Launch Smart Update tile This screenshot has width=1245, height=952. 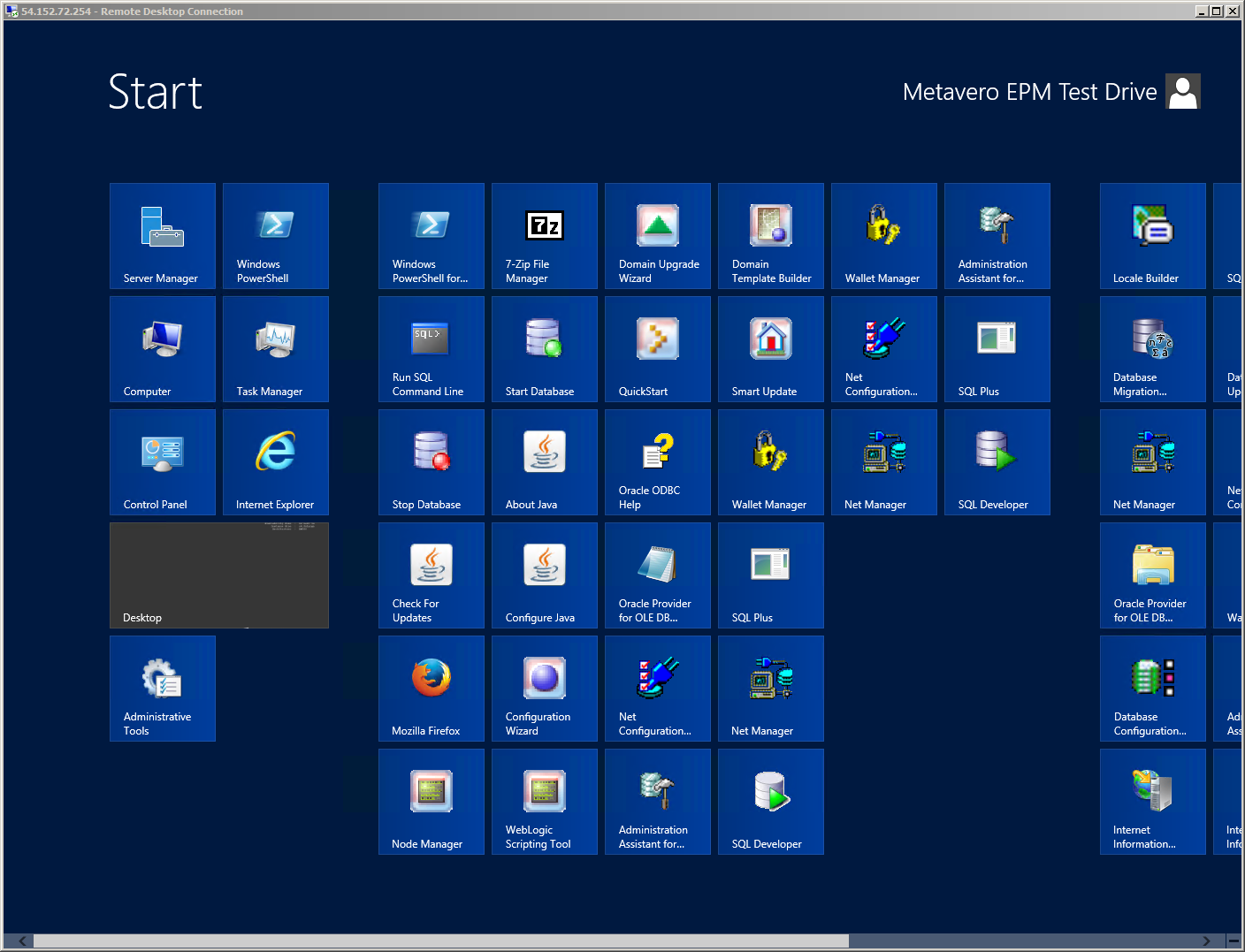click(x=771, y=349)
